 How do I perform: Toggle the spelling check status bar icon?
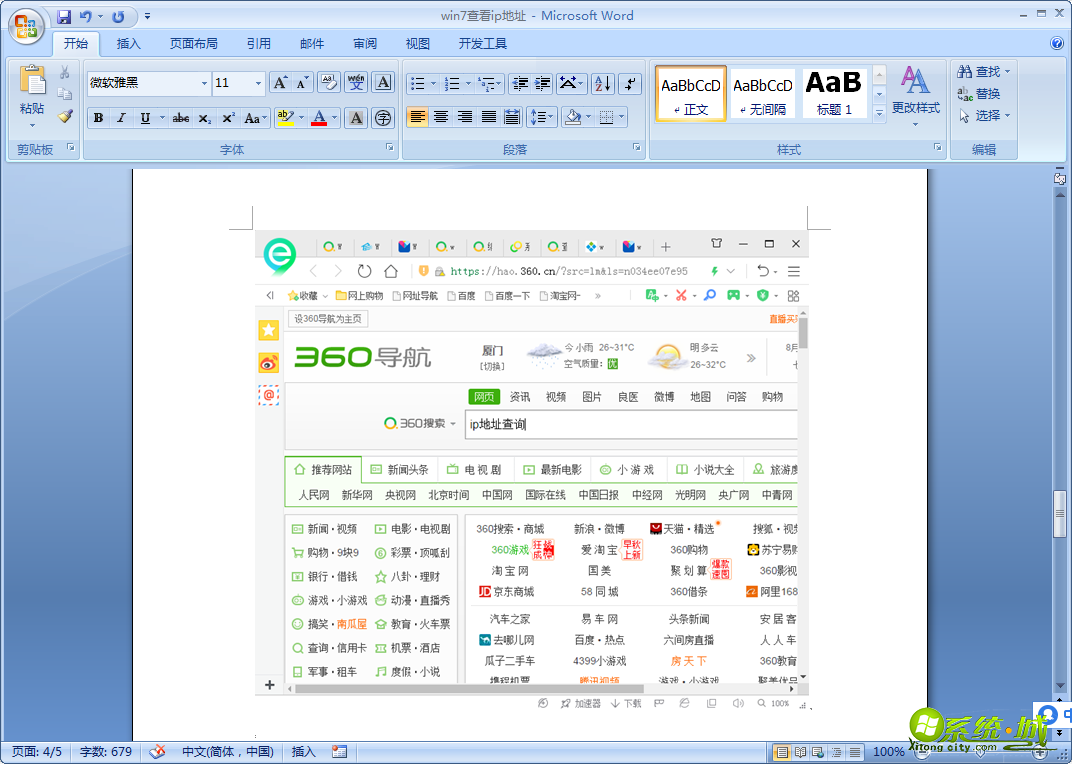coord(157,752)
